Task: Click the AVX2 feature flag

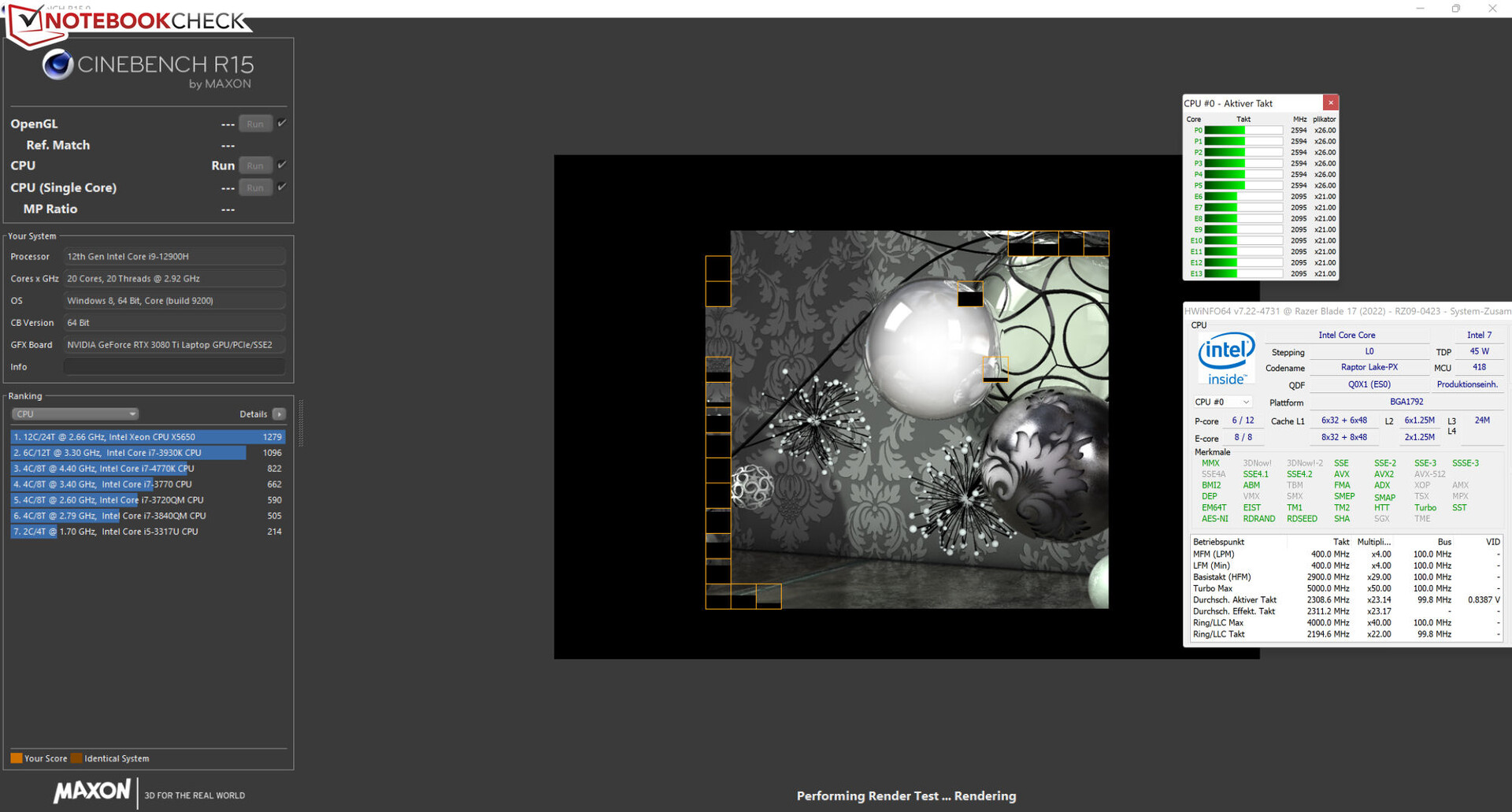Action: pos(1384,474)
